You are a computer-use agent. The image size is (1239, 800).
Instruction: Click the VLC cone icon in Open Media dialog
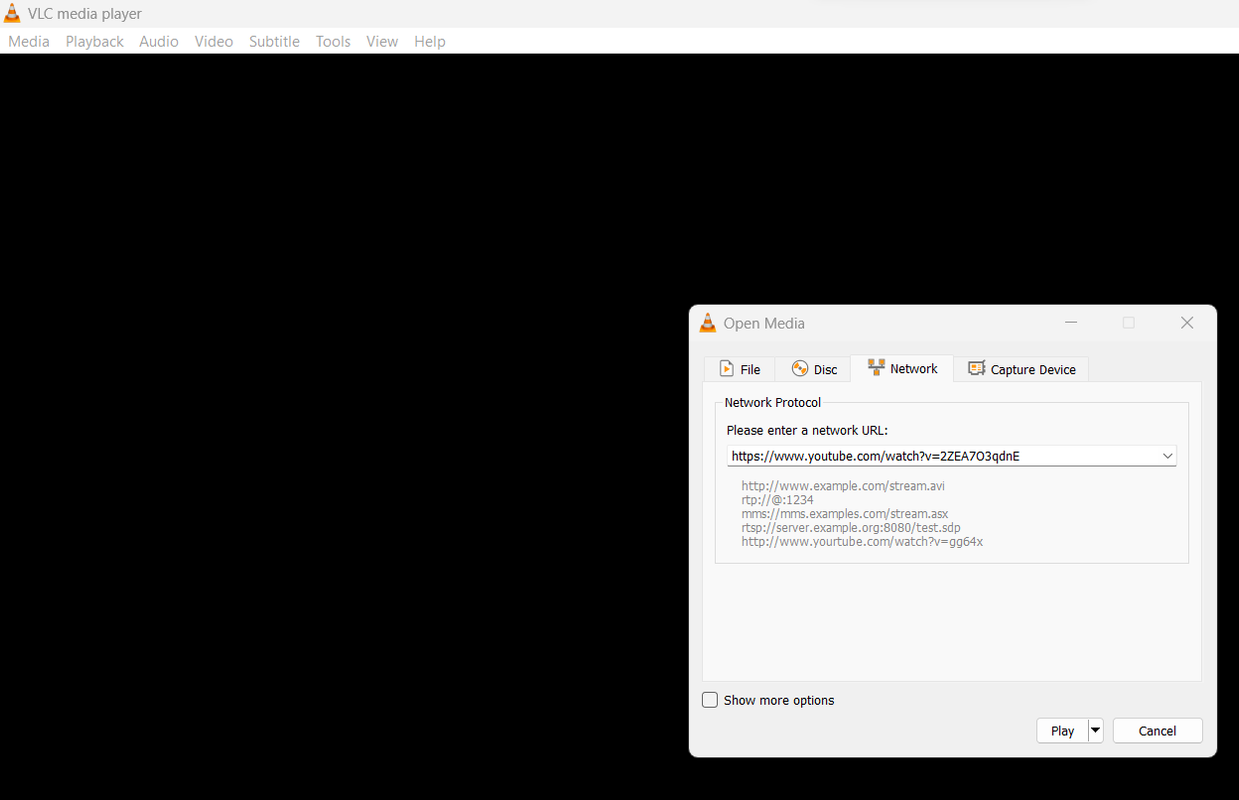pos(708,323)
